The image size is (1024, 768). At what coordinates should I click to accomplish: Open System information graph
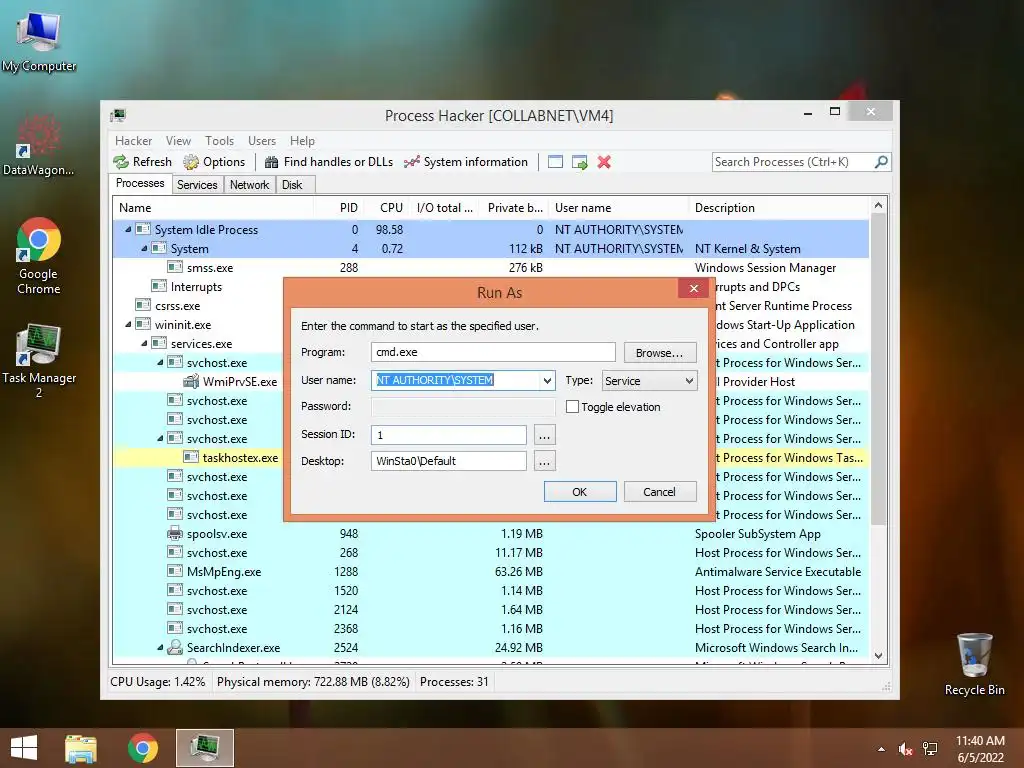pos(466,162)
